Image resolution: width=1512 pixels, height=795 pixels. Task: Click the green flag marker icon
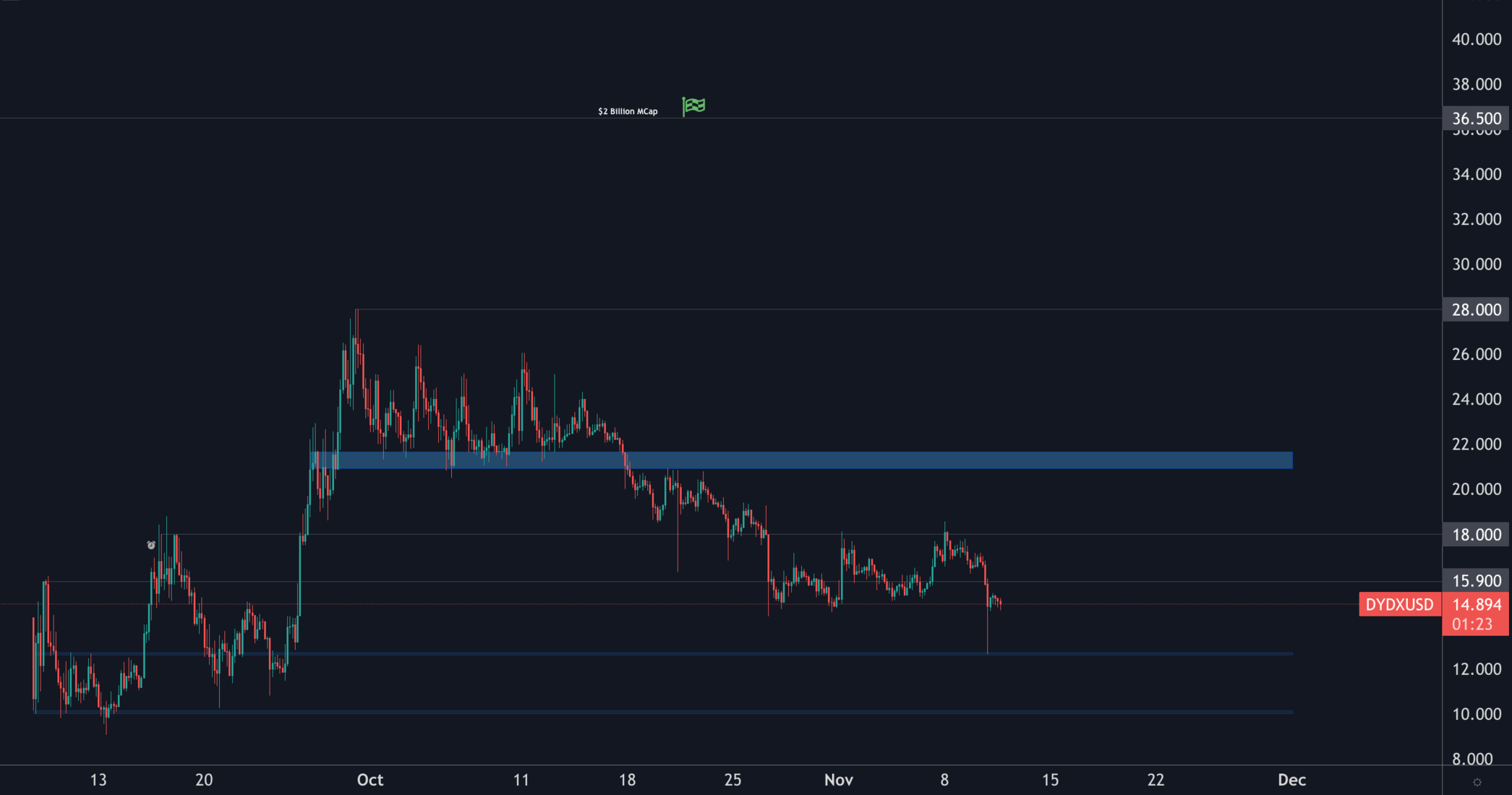[x=693, y=106]
